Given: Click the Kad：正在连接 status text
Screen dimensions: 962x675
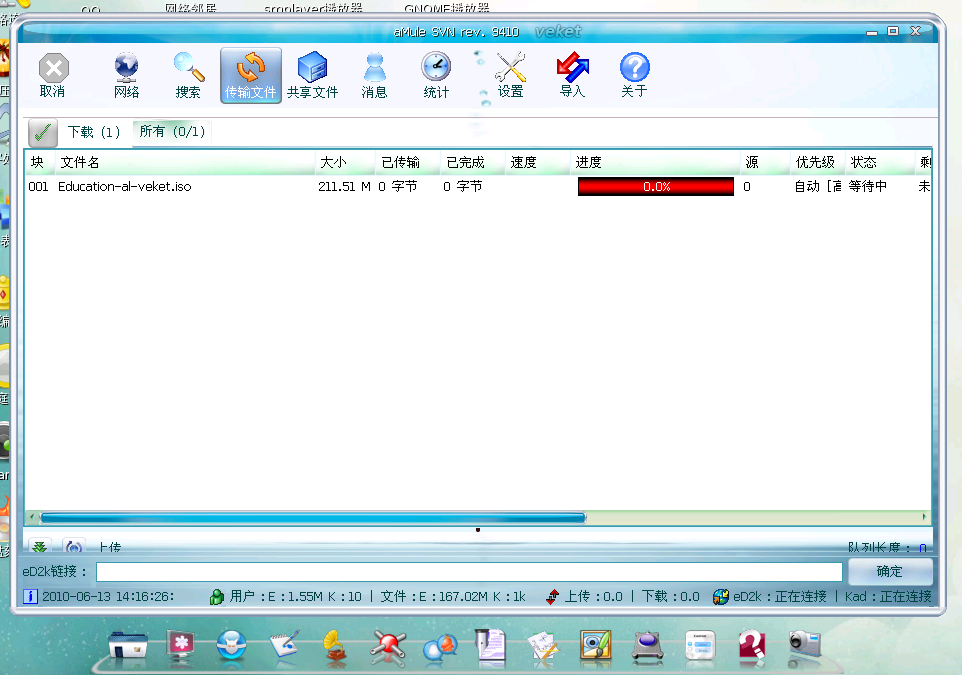Looking at the screenshot, I should click(x=888, y=596).
